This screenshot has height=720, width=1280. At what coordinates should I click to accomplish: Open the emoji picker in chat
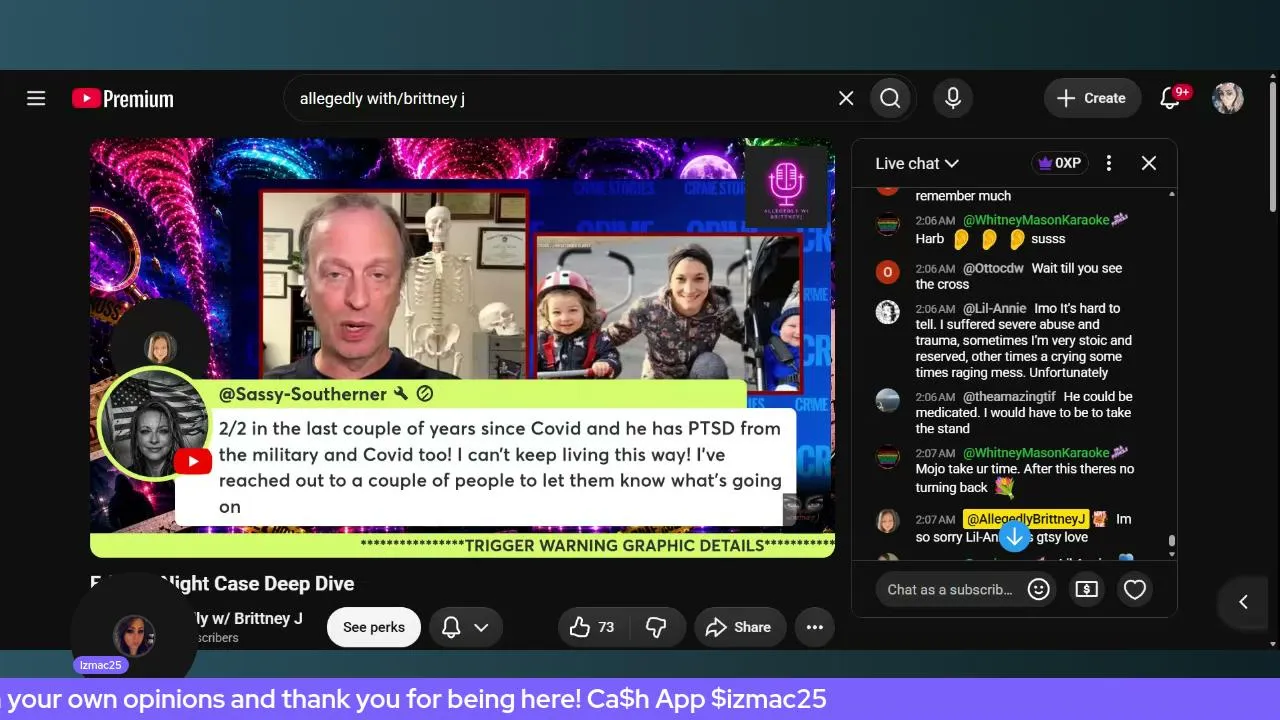1039,590
